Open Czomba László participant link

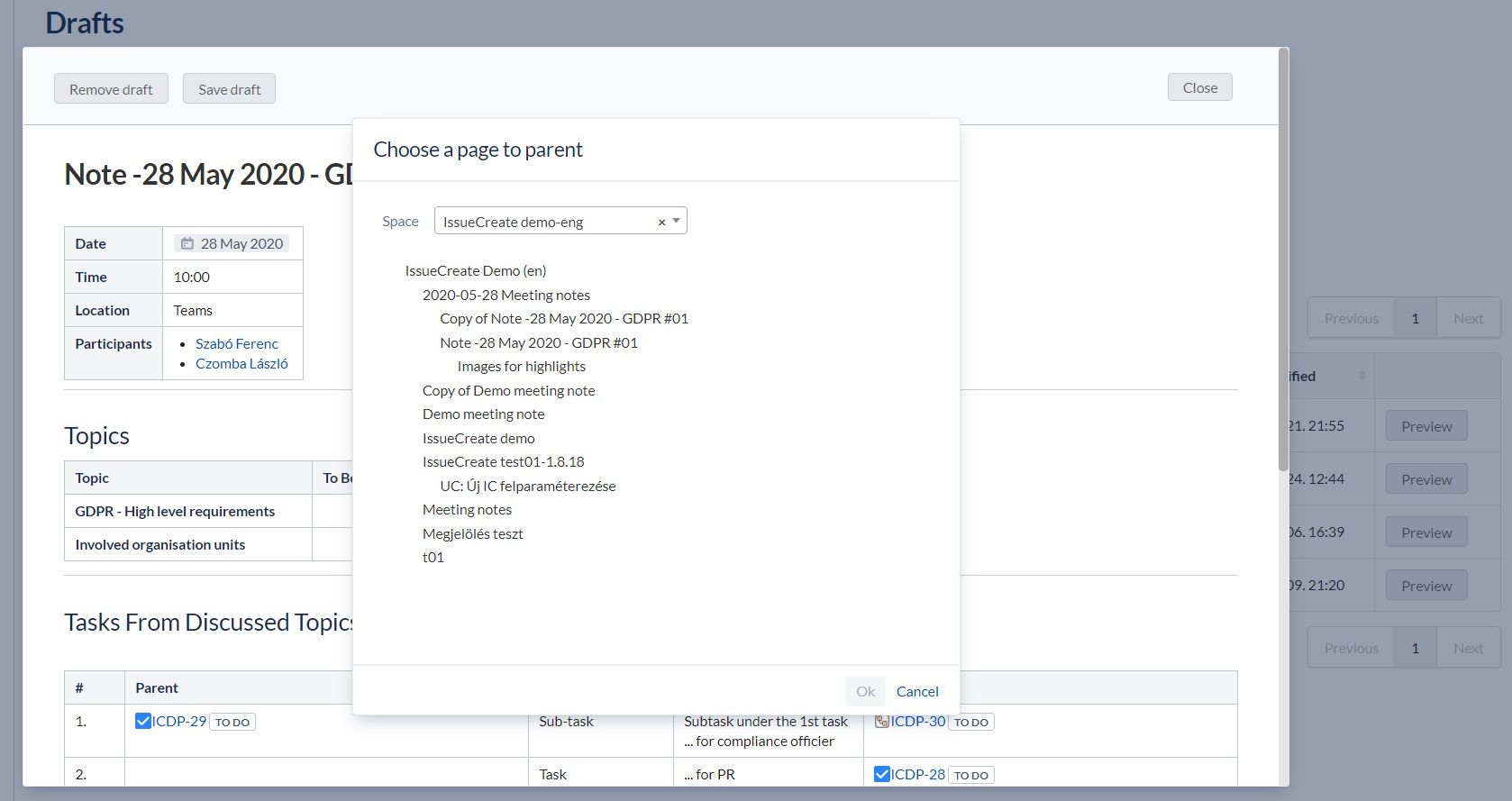tap(241, 363)
